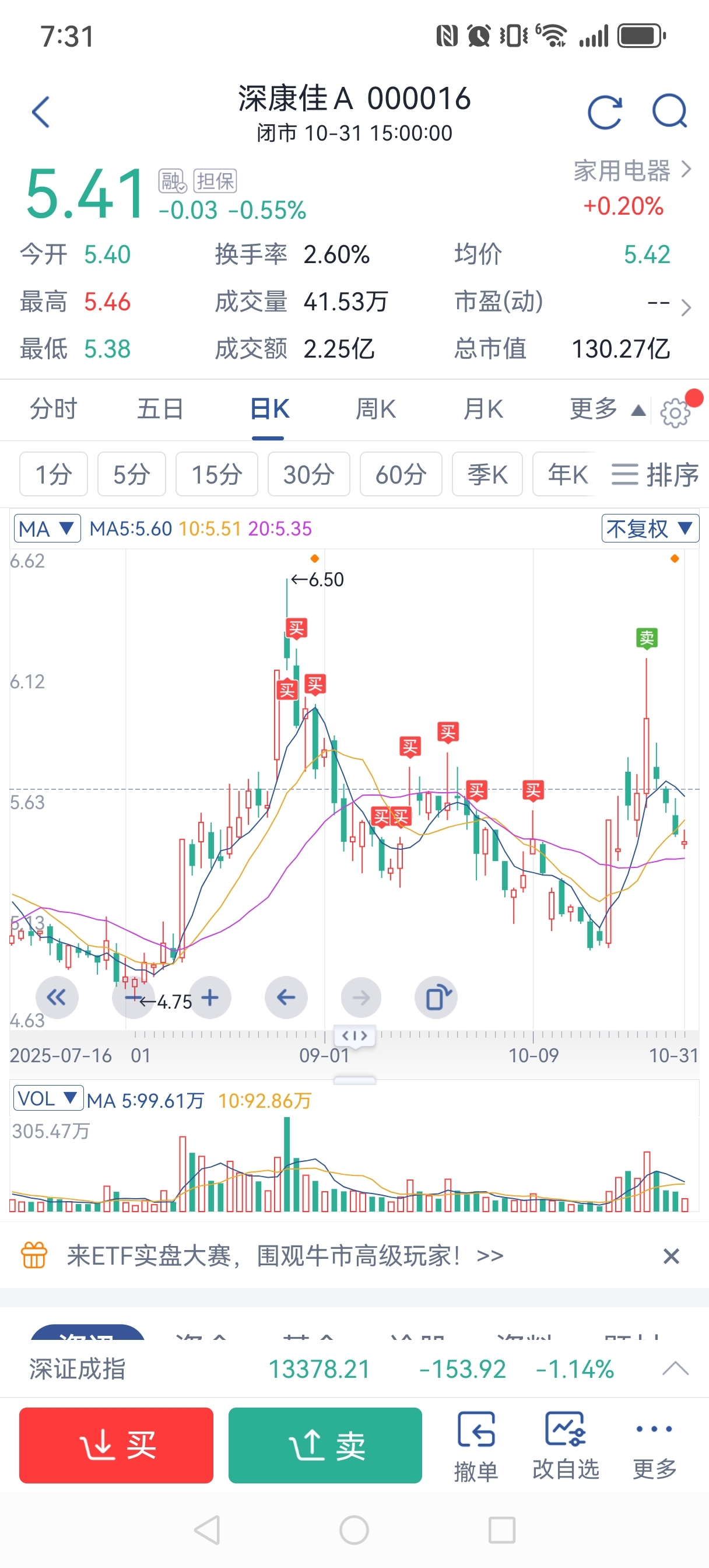Move chart left with arrow button
The image size is (709, 1568).
[286, 997]
